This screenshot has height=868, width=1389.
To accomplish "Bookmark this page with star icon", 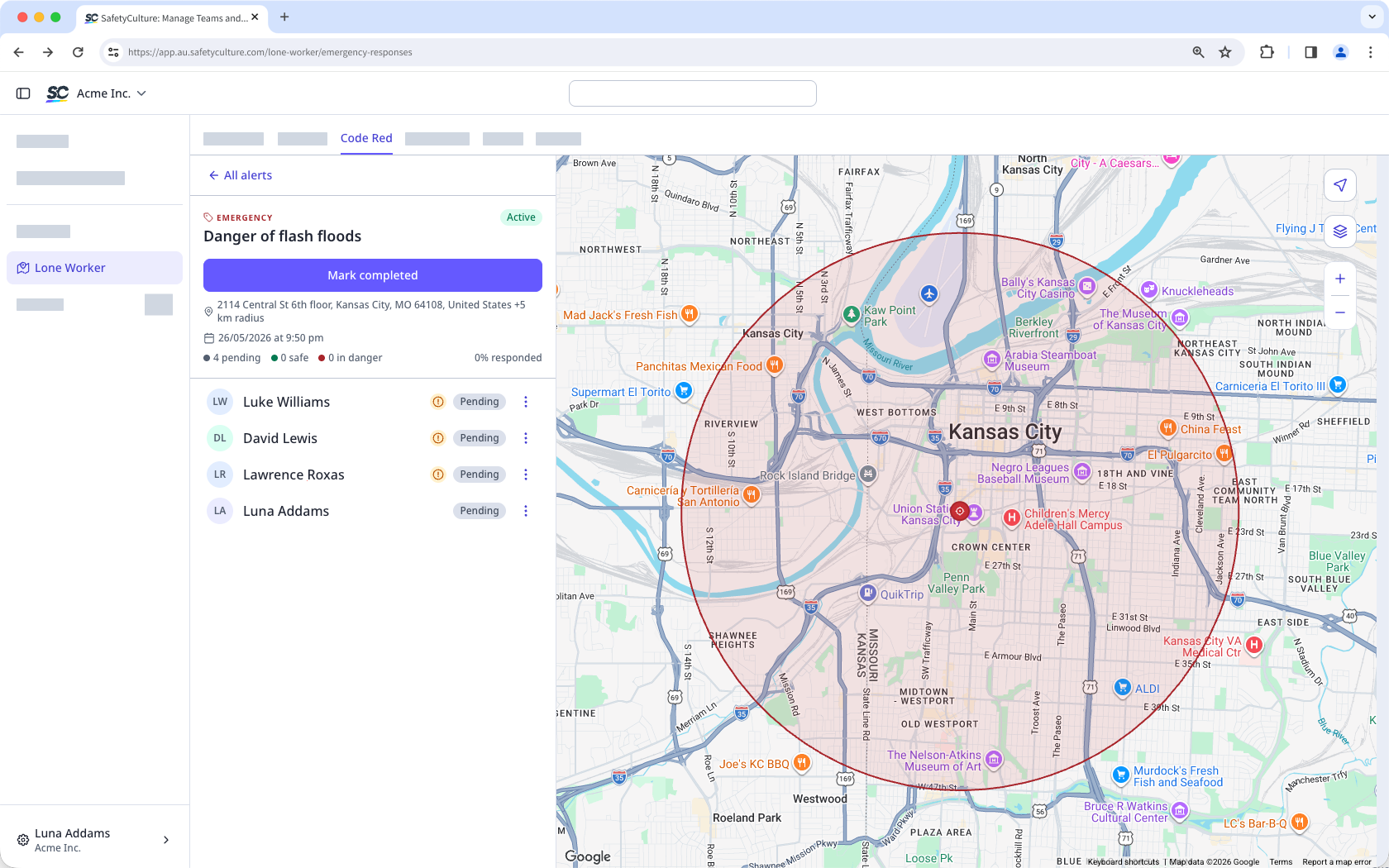I will pos(1225,52).
